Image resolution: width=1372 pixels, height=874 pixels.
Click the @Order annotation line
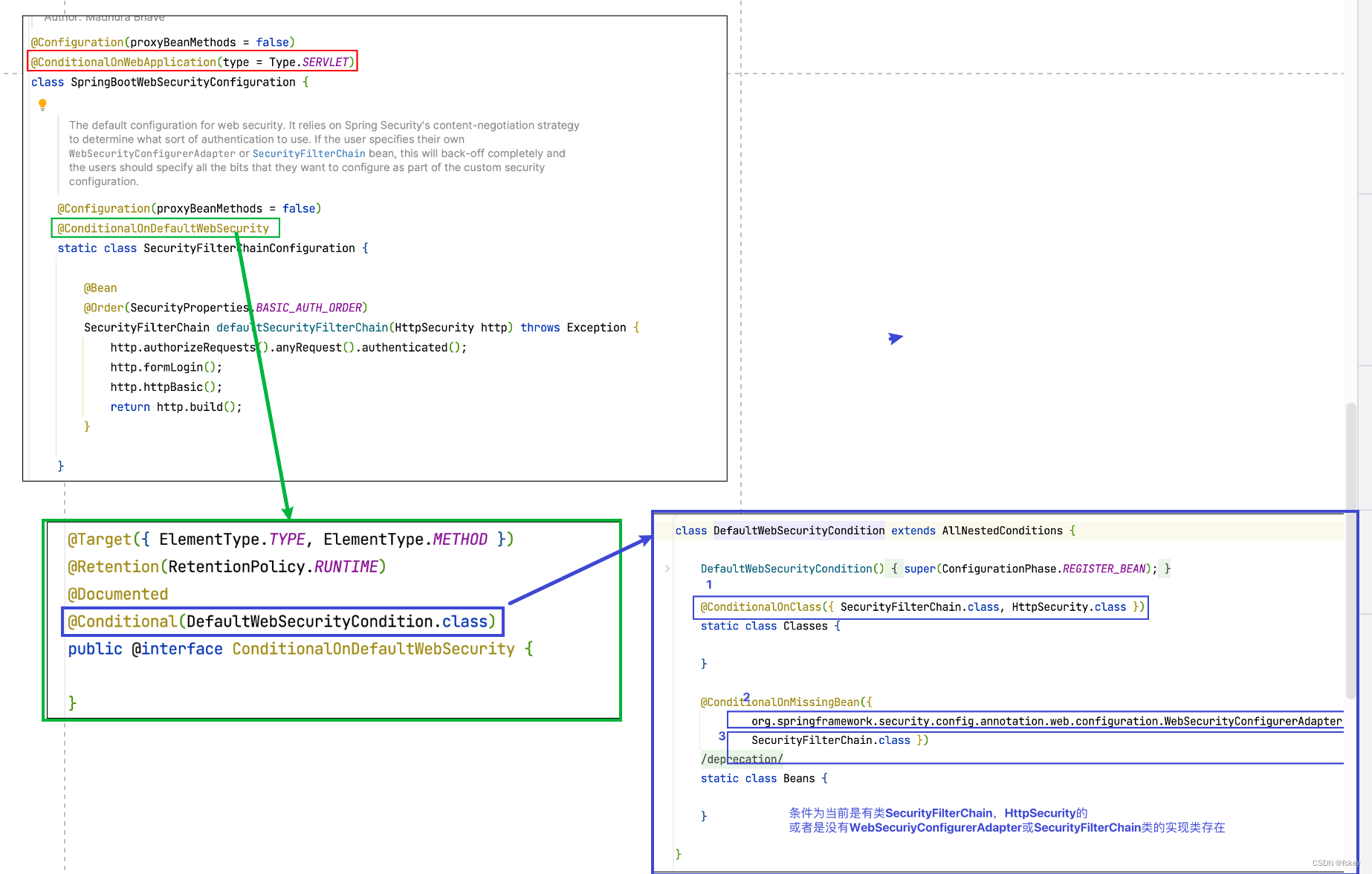click(225, 308)
